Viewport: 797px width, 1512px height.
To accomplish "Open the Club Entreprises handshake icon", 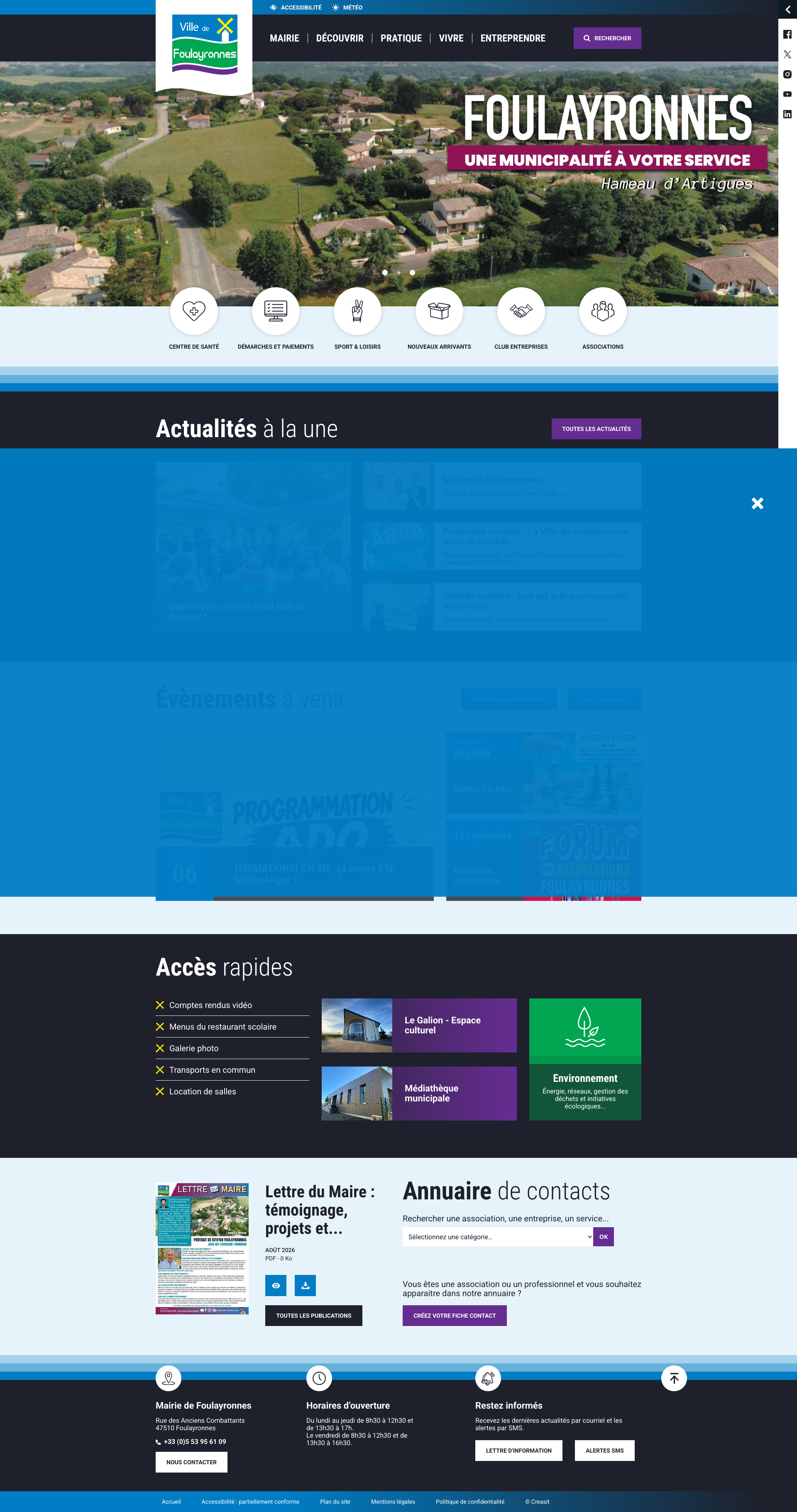I will pos(521,311).
